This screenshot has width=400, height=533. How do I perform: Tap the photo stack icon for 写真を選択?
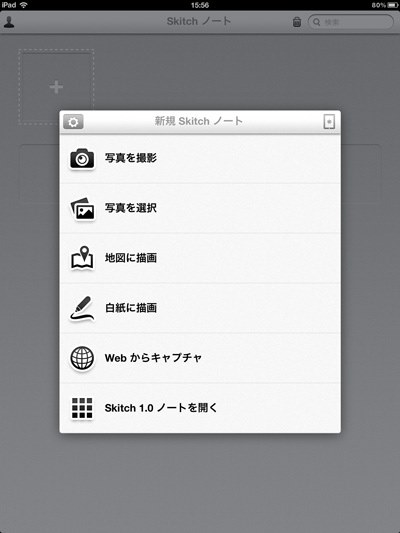click(x=82, y=208)
